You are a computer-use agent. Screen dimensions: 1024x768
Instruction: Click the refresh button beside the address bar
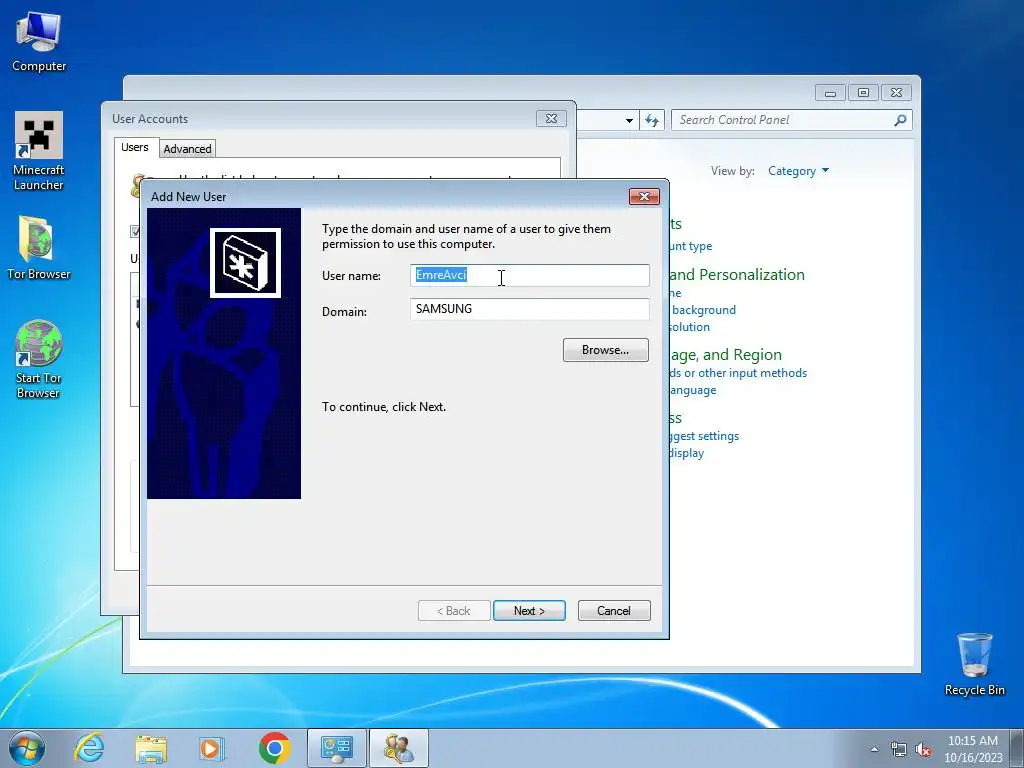pos(652,120)
